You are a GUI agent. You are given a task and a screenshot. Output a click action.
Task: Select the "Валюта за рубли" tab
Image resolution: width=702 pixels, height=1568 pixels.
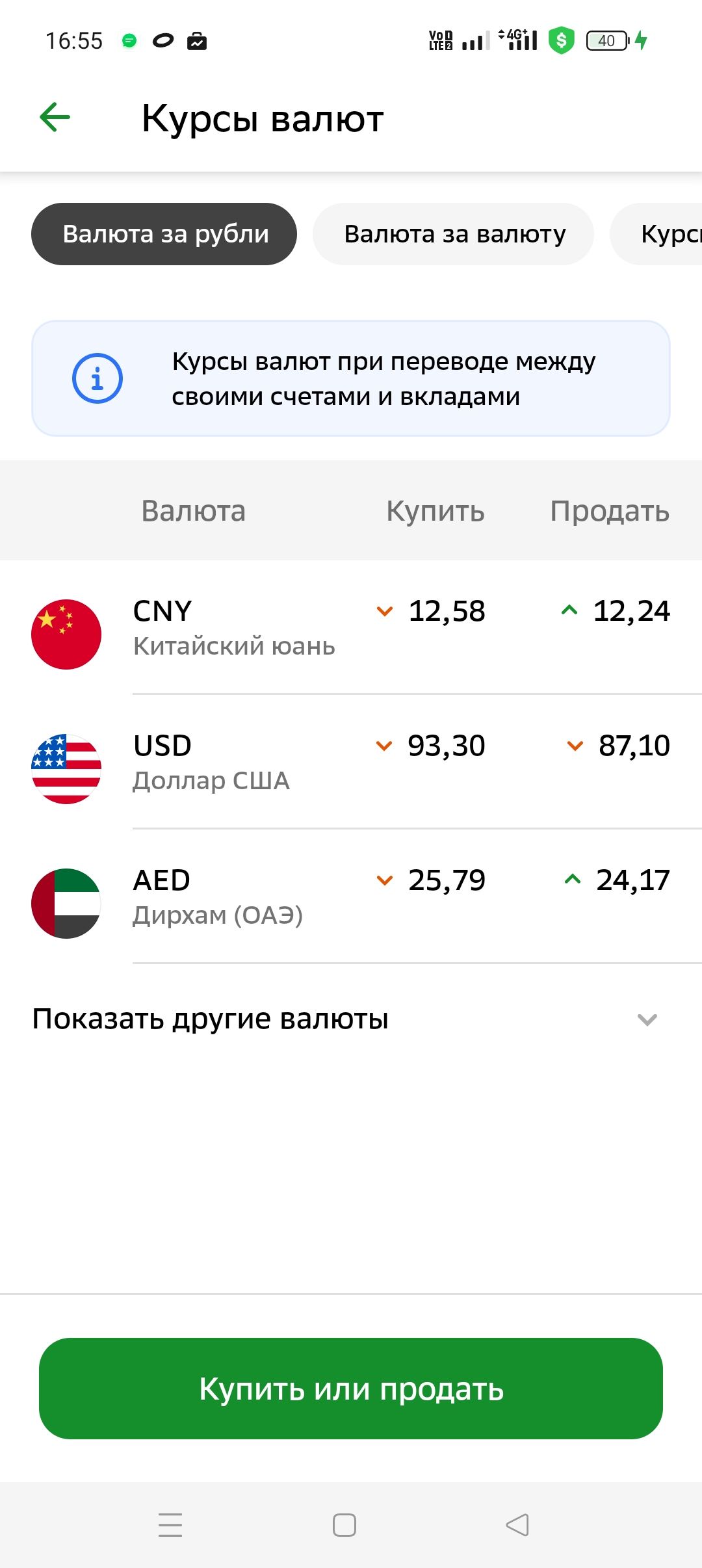(x=164, y=234)
